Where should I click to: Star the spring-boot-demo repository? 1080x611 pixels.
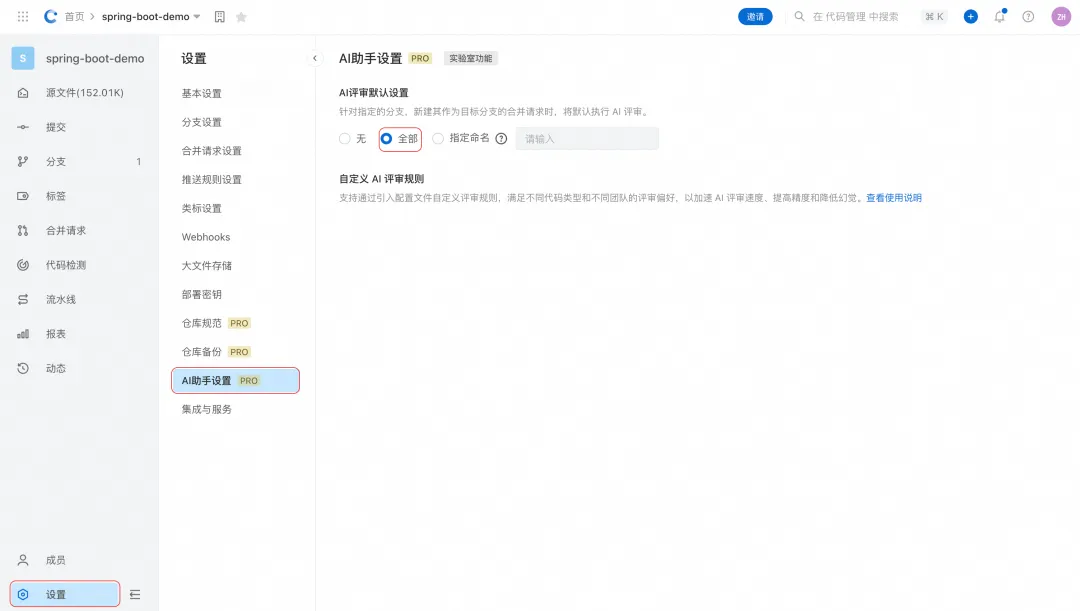pos(241,17)
